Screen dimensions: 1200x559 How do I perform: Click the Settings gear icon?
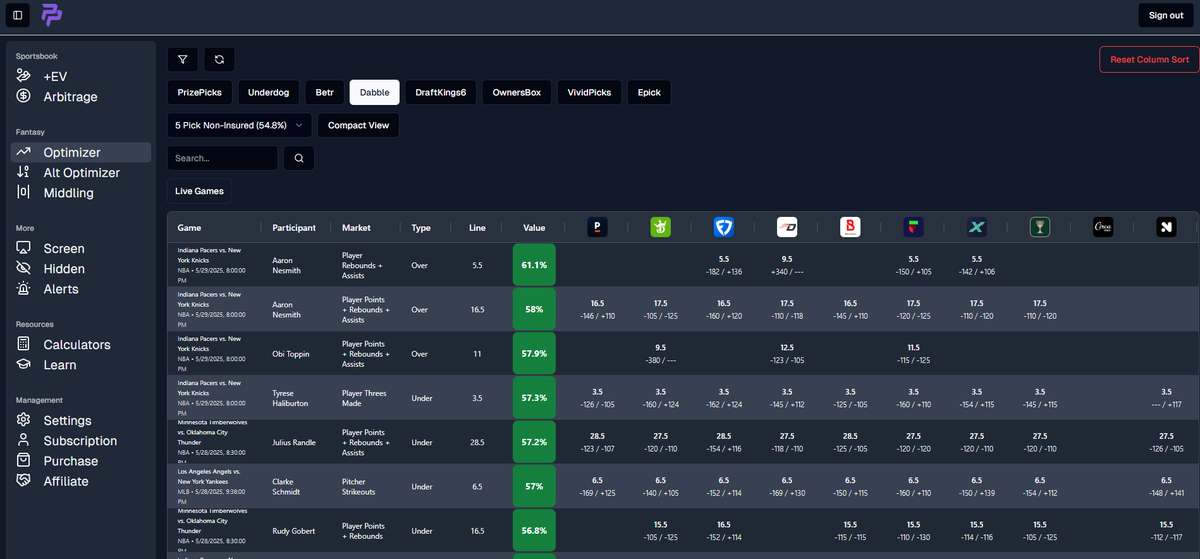pos(23,420)
